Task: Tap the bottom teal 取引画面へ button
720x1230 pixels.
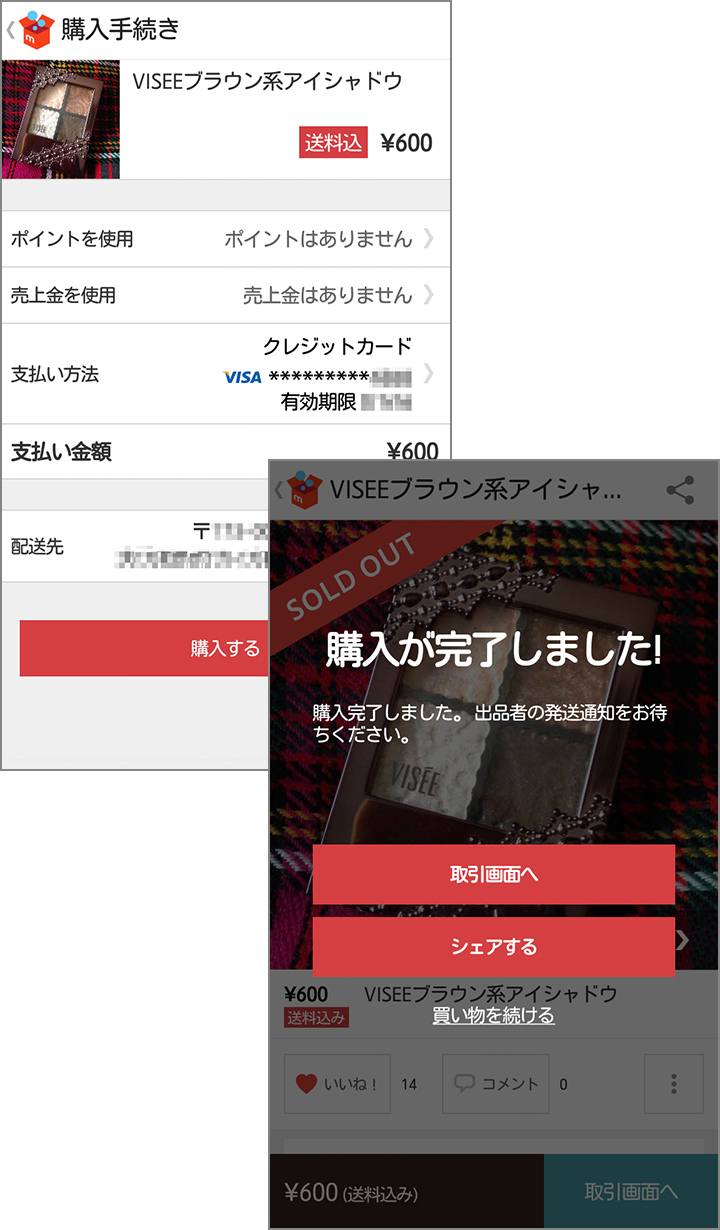Action: point(631,1191)
